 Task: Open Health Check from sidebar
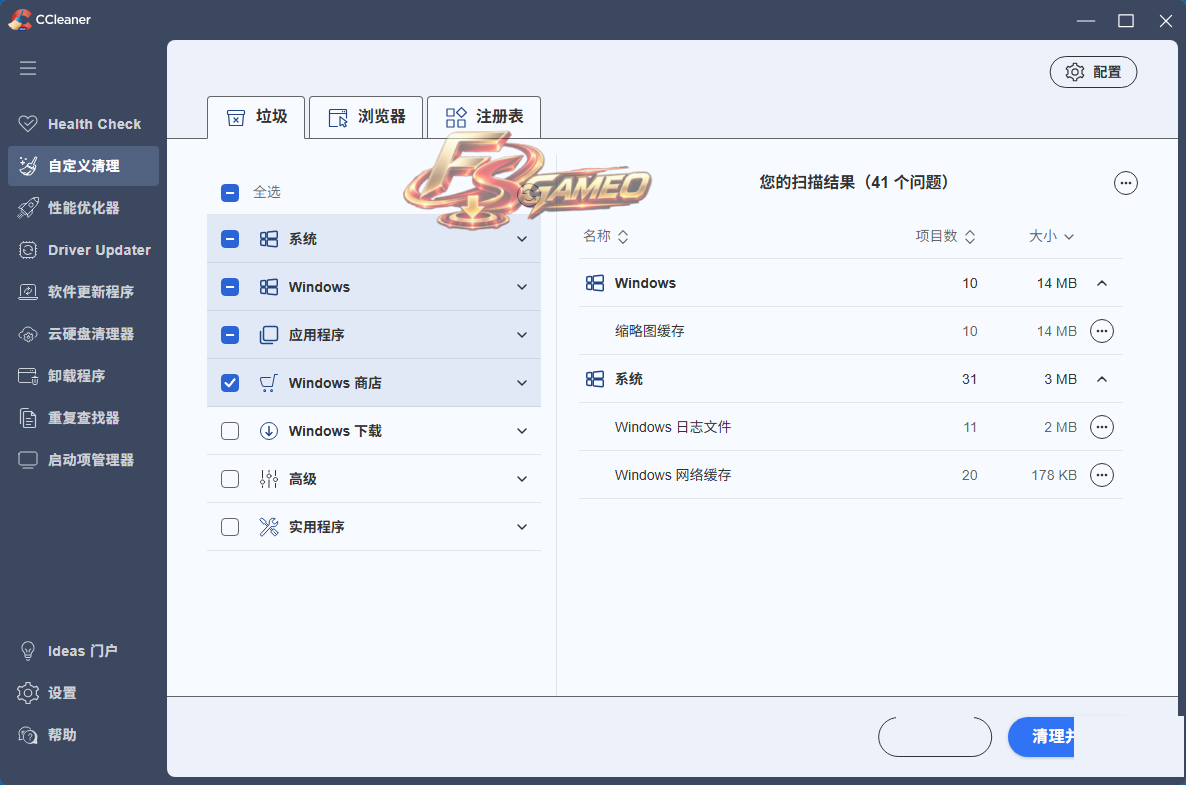(83, 124)
